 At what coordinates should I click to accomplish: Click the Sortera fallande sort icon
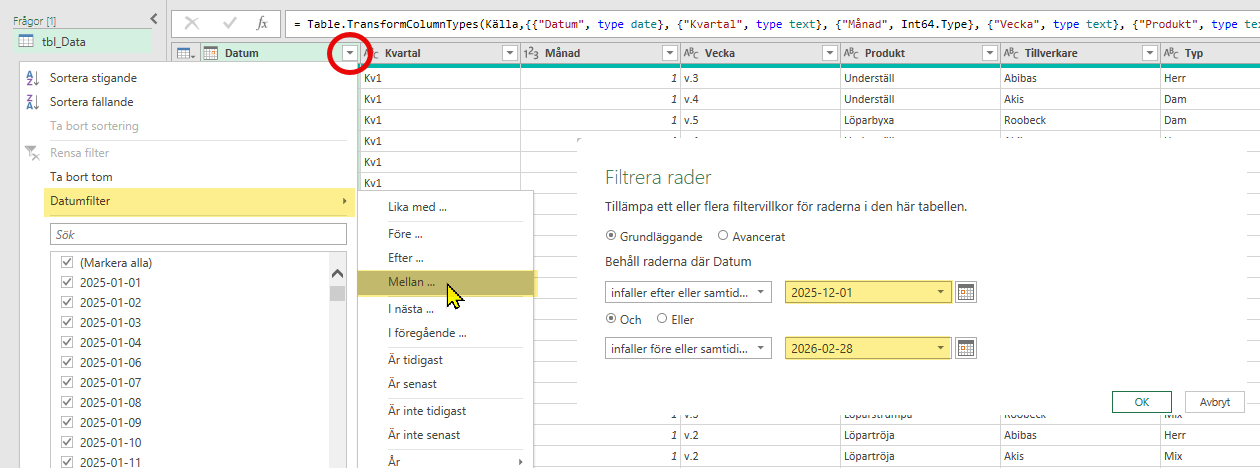(31, 102)
